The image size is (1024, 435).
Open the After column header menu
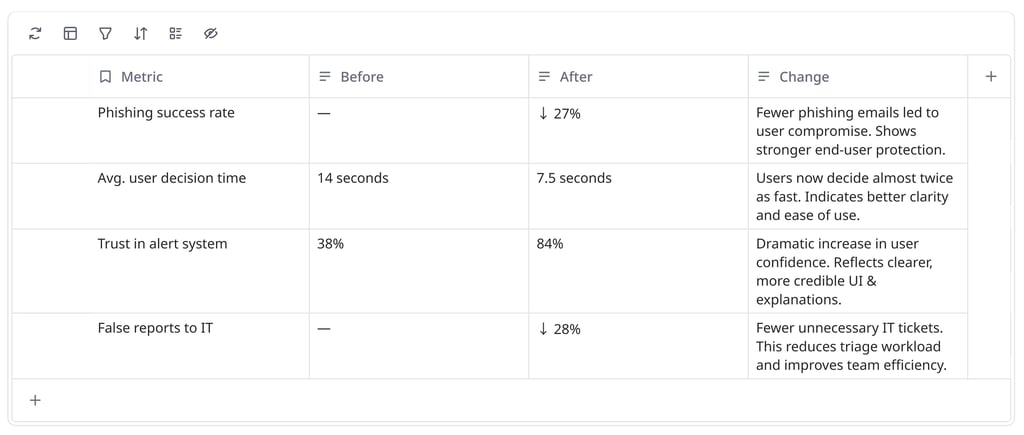coord(638,76)
